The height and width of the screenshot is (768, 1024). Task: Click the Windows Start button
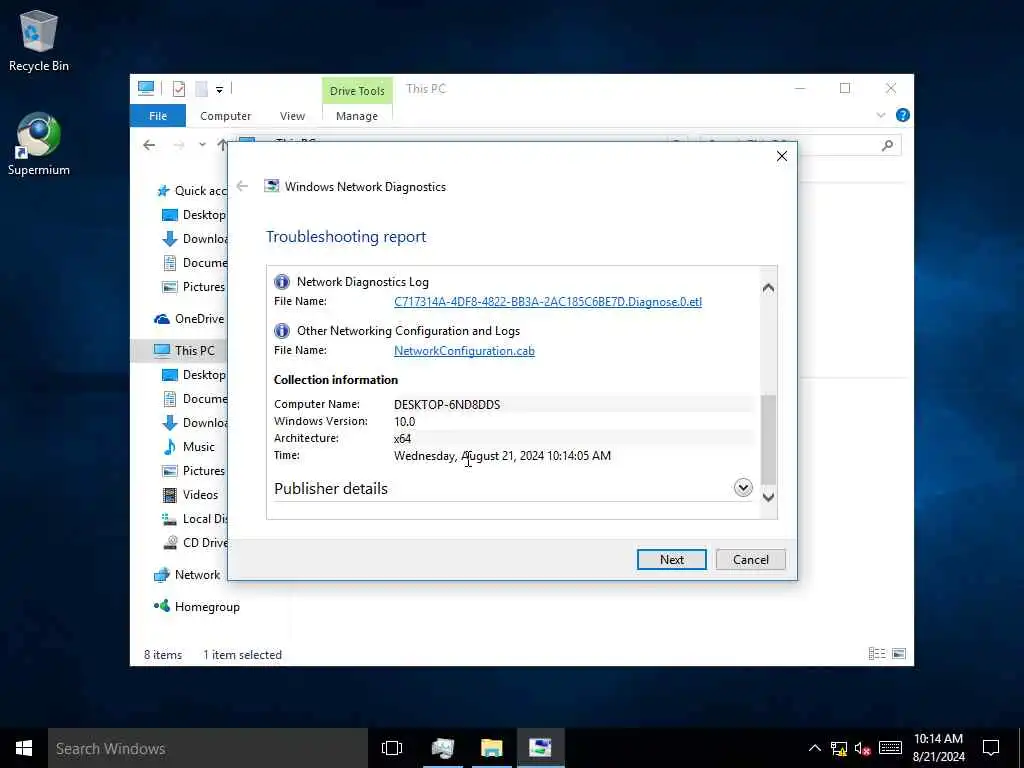point(24,748)
